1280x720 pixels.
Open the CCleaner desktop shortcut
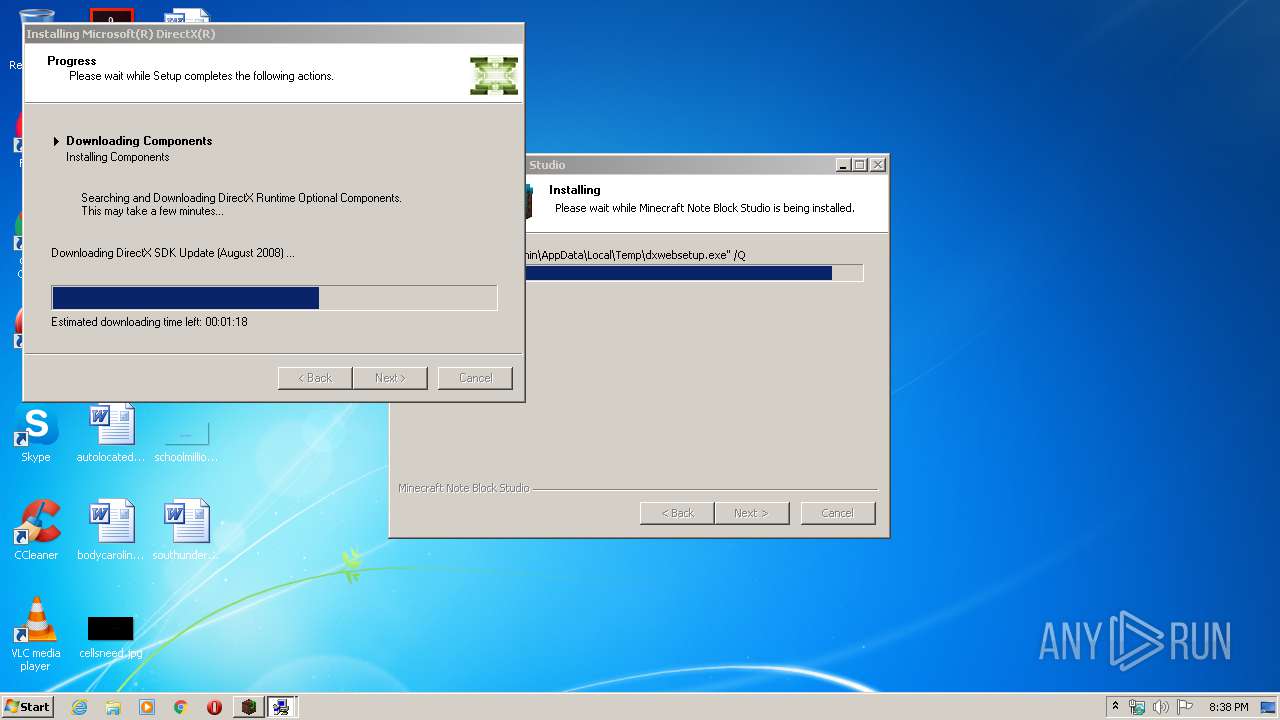click(36, 530)
